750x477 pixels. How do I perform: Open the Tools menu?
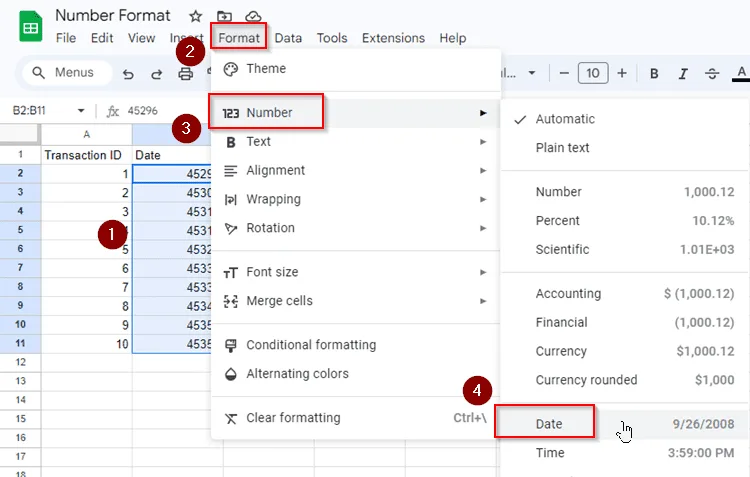[331, 38]
